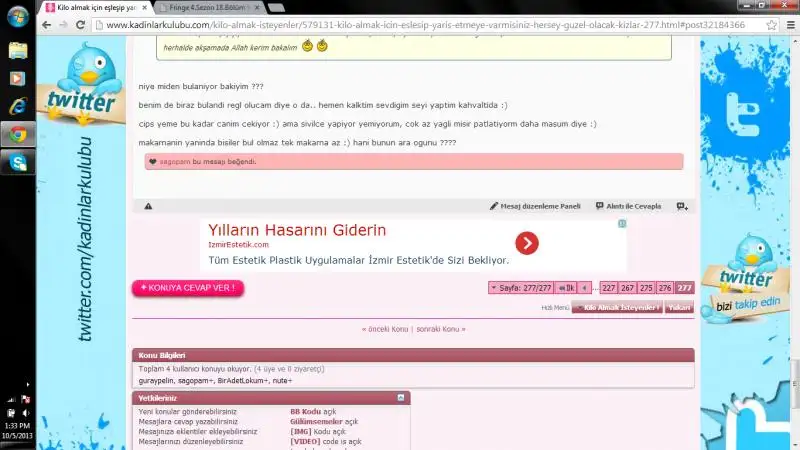Viewport: 800px width, 450px height.
Task: Go to page 276 in pagination
Action: pyautogui.click(x=665, y=288)
